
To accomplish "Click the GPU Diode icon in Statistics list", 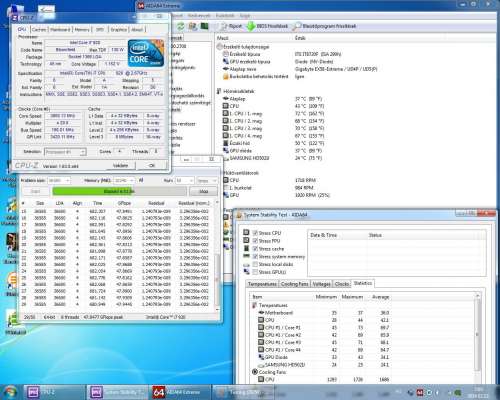I will [261, 357].
